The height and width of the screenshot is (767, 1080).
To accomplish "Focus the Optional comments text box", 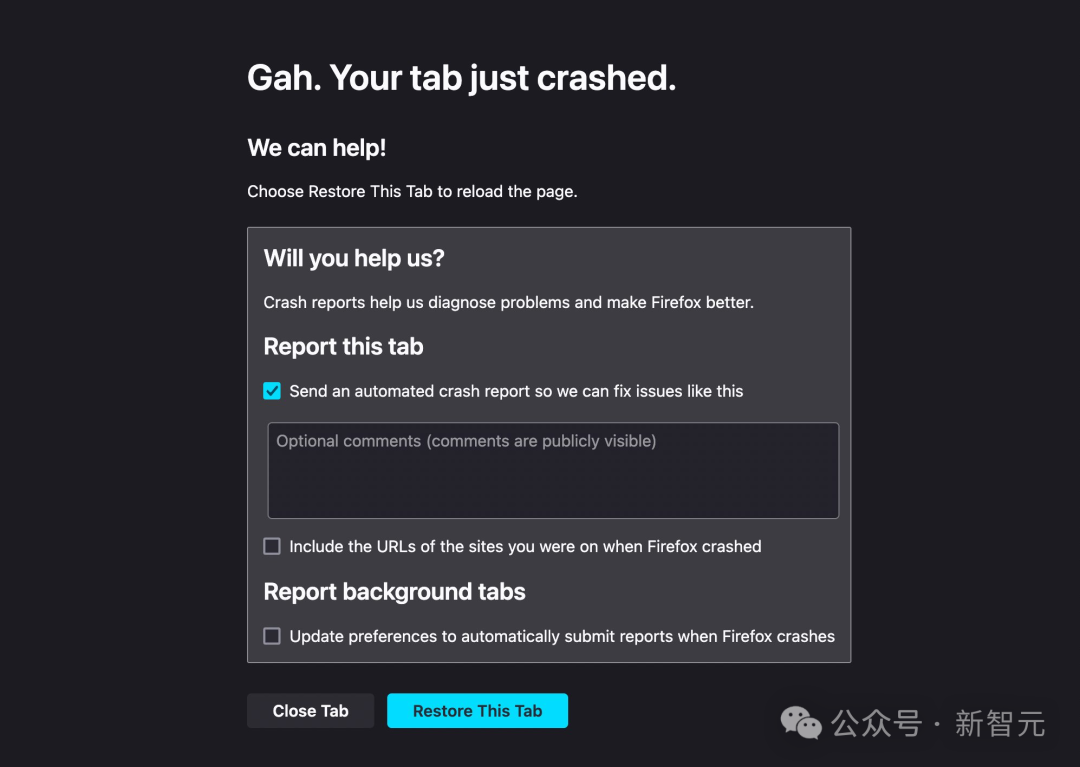I will point(553,471).
